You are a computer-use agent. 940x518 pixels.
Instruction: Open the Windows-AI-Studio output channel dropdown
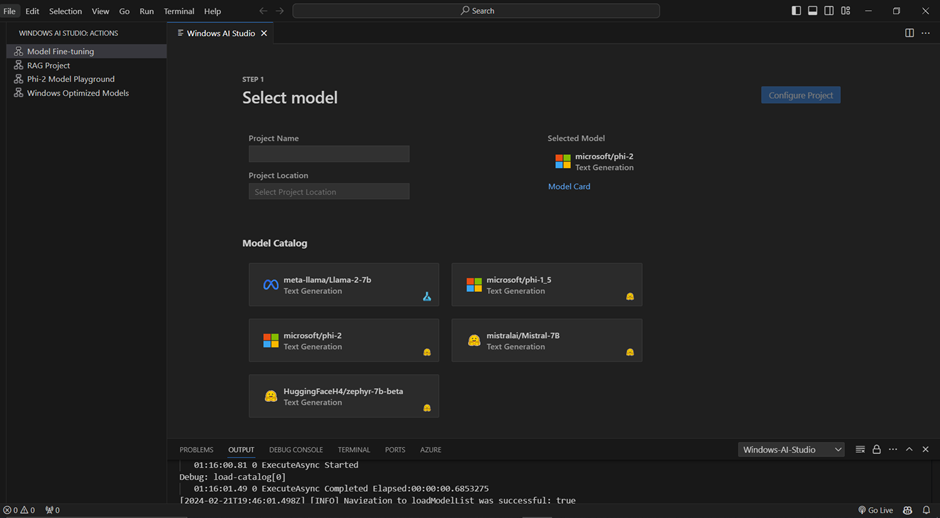pos(791,450)
